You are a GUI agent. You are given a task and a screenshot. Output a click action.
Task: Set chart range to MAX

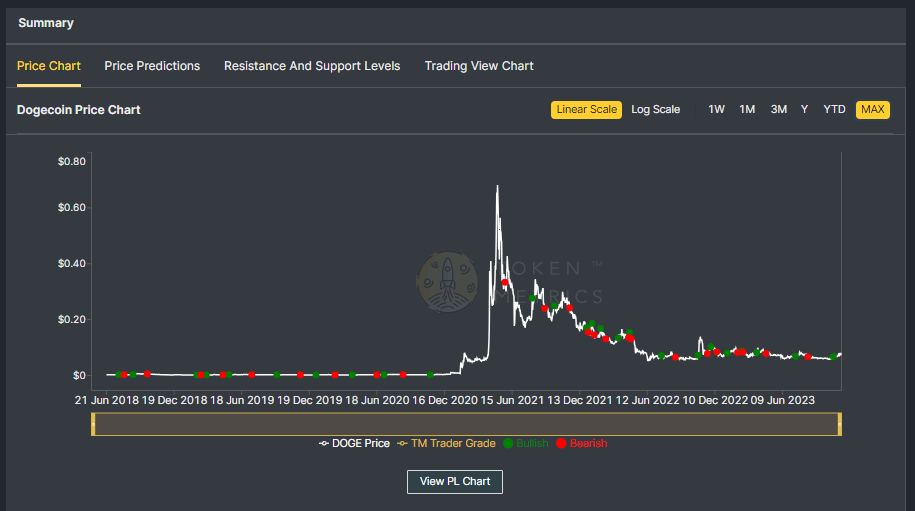point(872,110)
